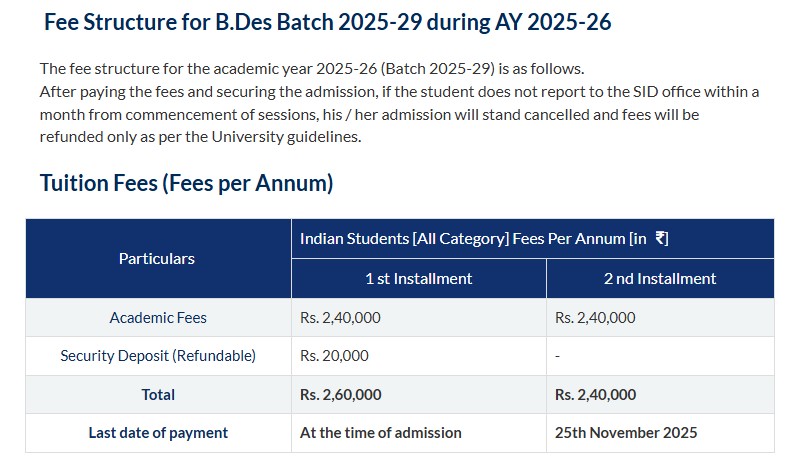Click the second installment total Rs. 2,40,000
This screenshot has height=466, width=789.
pos(595,394)
